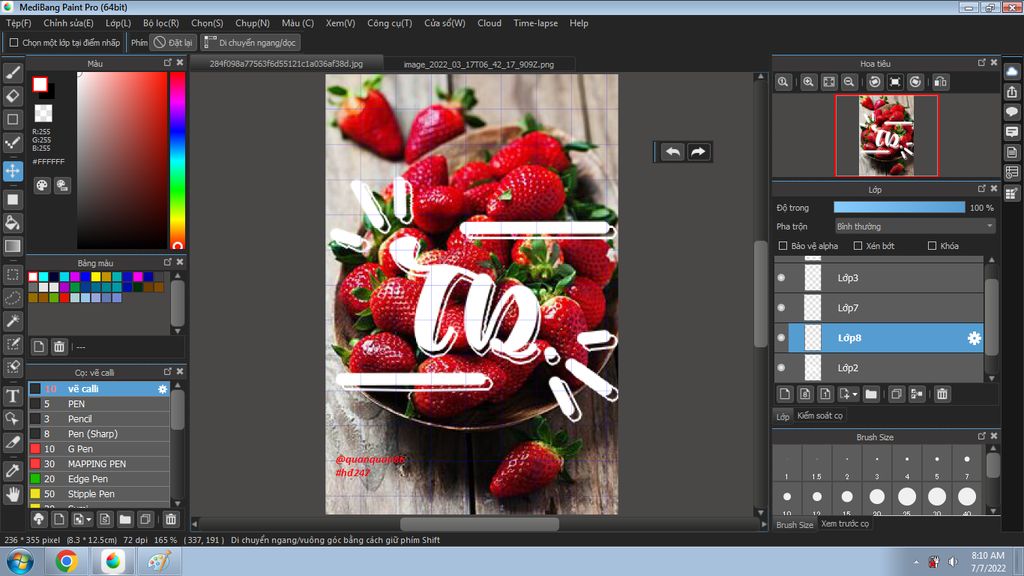Hide the Lớp2 layer visibility dot

pyautogui.click(x=781, y=368)
